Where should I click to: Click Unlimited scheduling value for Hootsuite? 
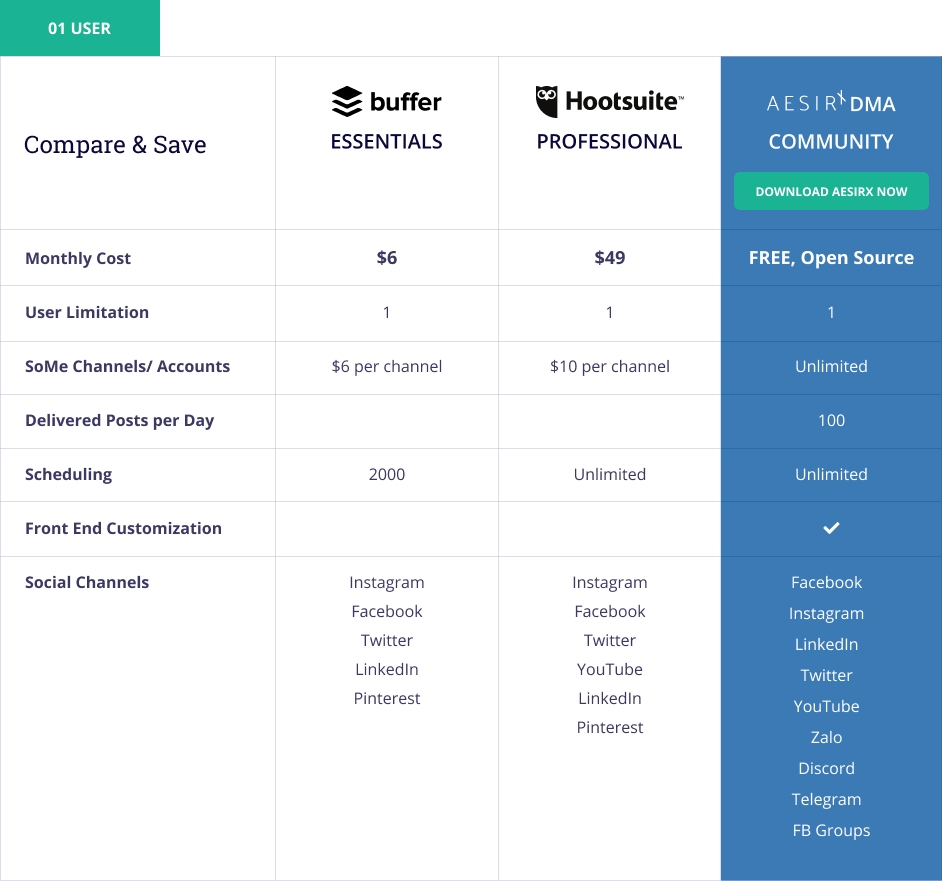pyautogui.click(x=609, y=474)
